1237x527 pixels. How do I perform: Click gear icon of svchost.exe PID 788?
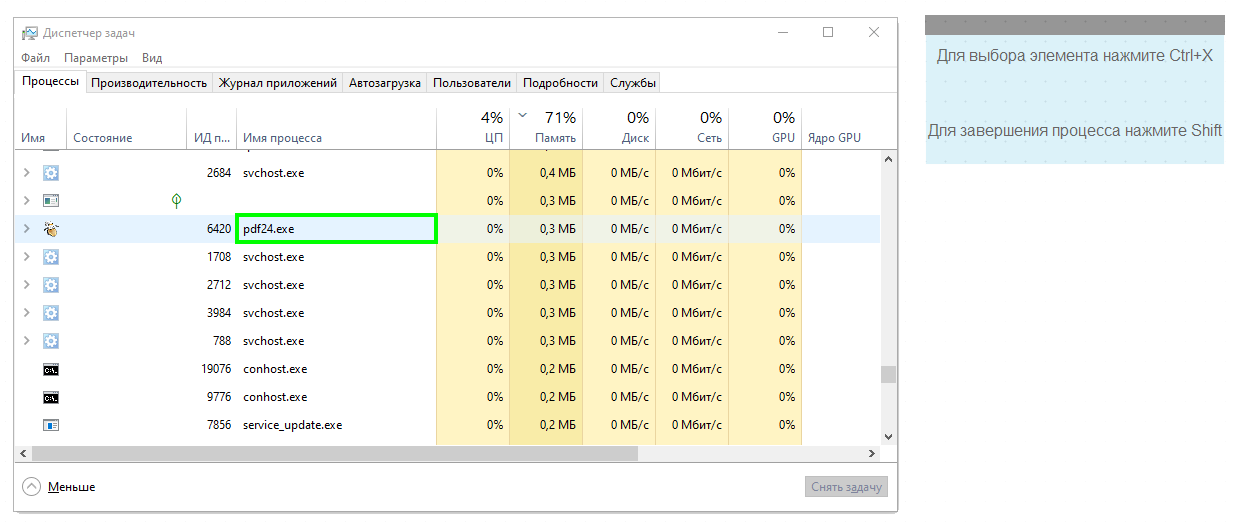(x=51, y=341)
